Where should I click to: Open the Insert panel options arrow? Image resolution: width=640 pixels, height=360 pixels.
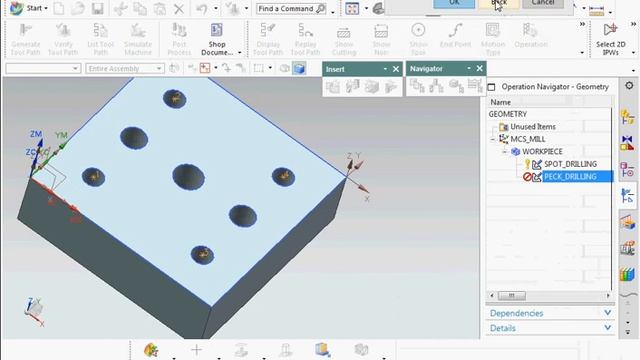tap(385, 69)
